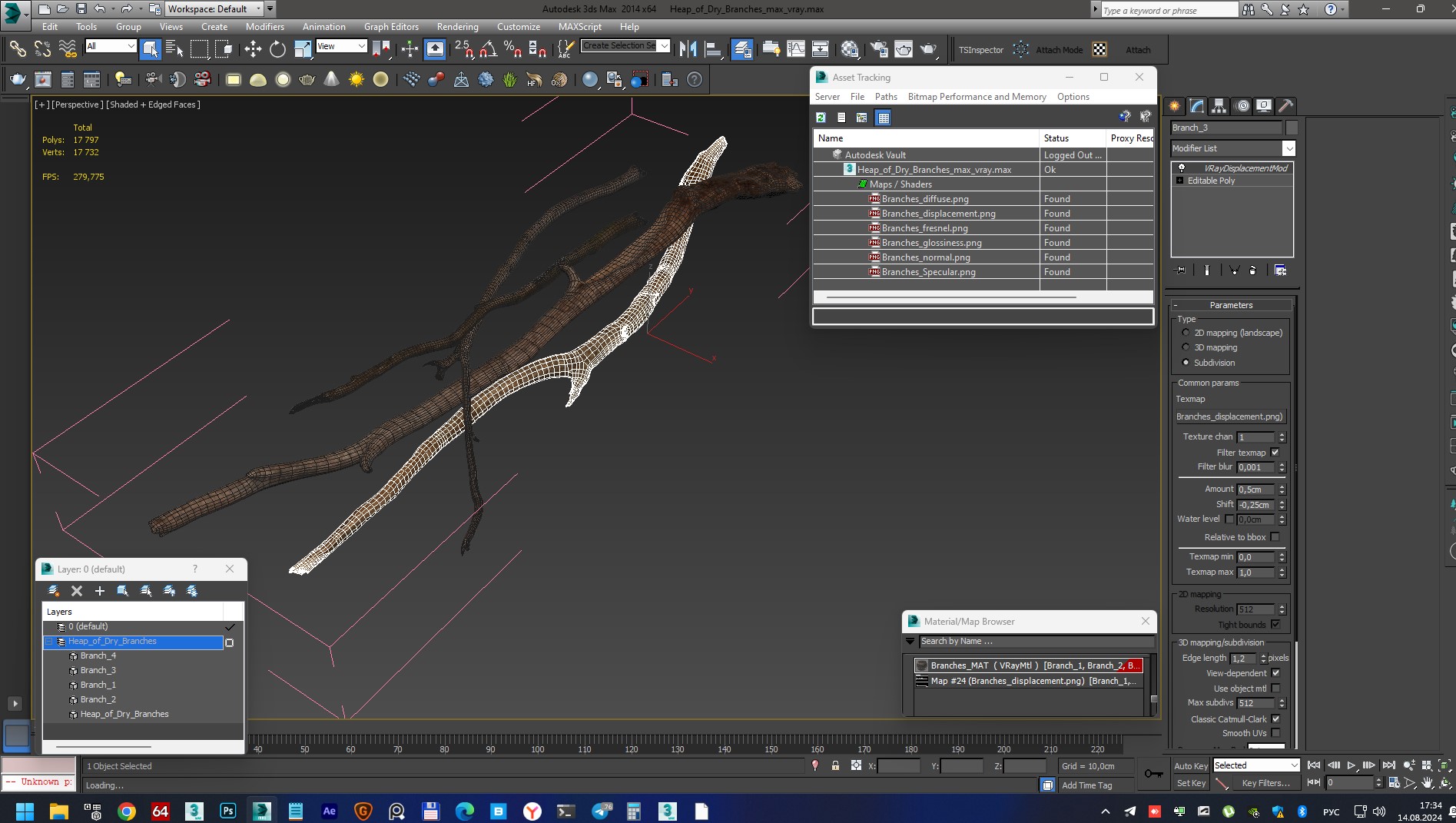Screen dimensions: 1456x823
Task: Uncheck the View-dependent checkbox
Action: pos(1275,673)
